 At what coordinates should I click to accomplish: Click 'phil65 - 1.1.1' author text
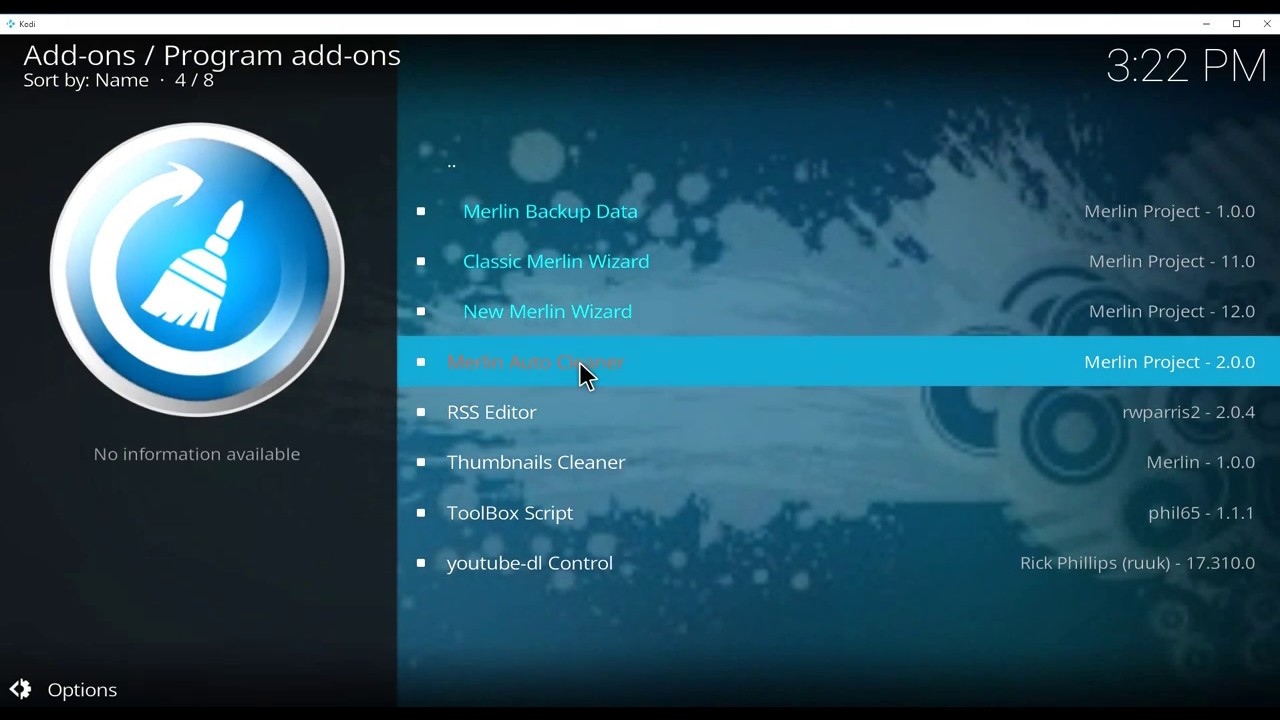[1201, 513]
